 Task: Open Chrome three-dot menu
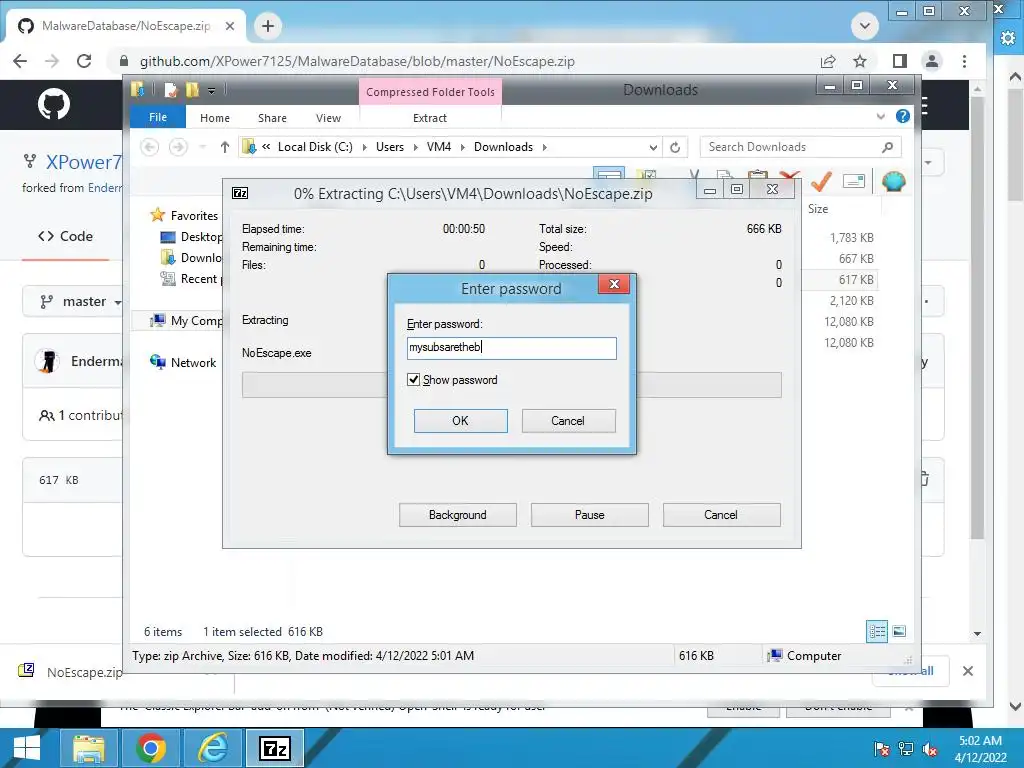coord(965,61)
